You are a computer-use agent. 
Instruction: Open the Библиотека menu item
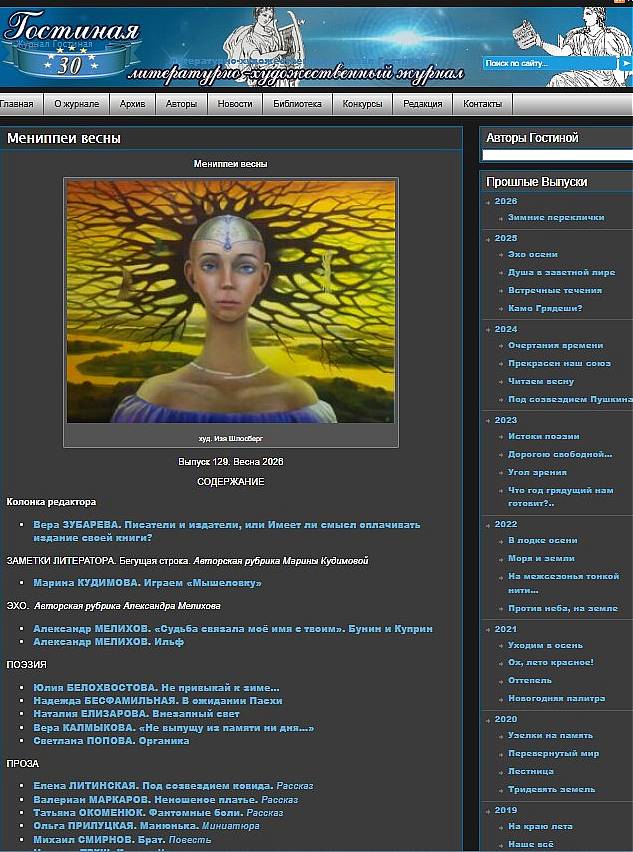point(297,104)
